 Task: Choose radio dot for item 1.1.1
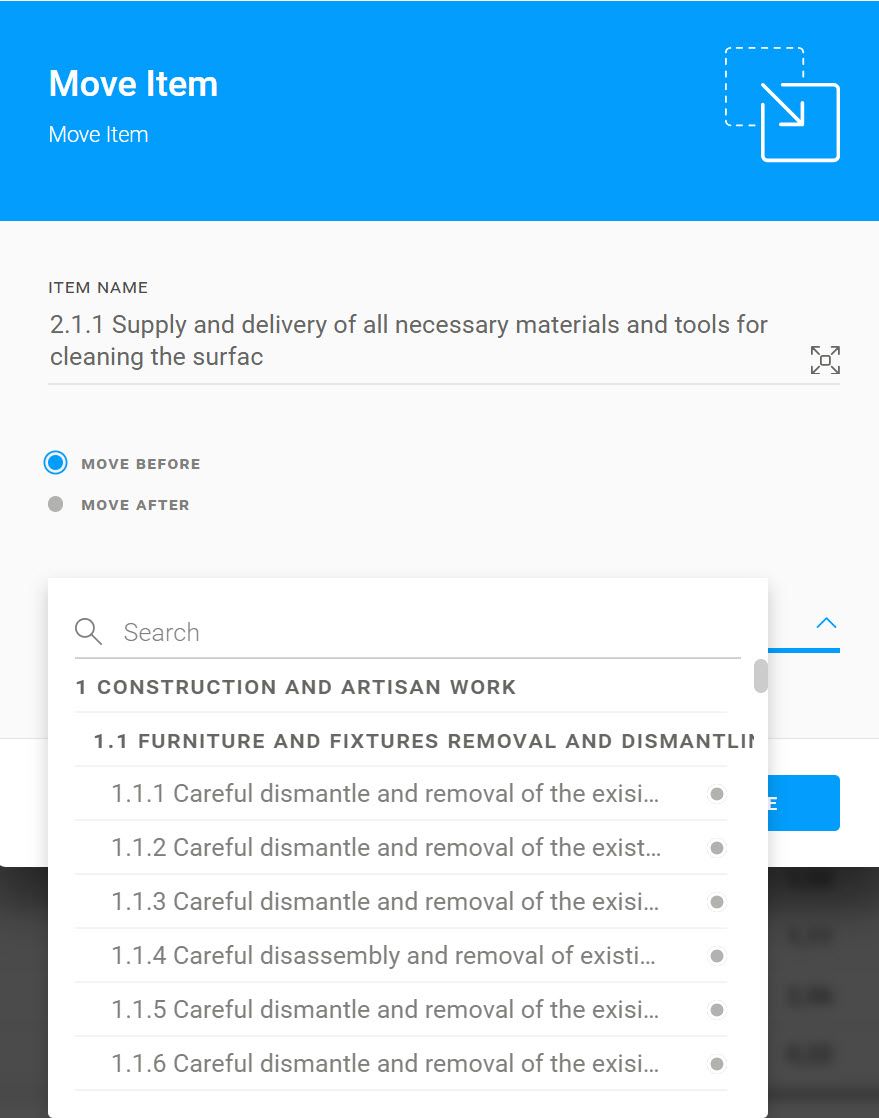click(x=717, y=794)
